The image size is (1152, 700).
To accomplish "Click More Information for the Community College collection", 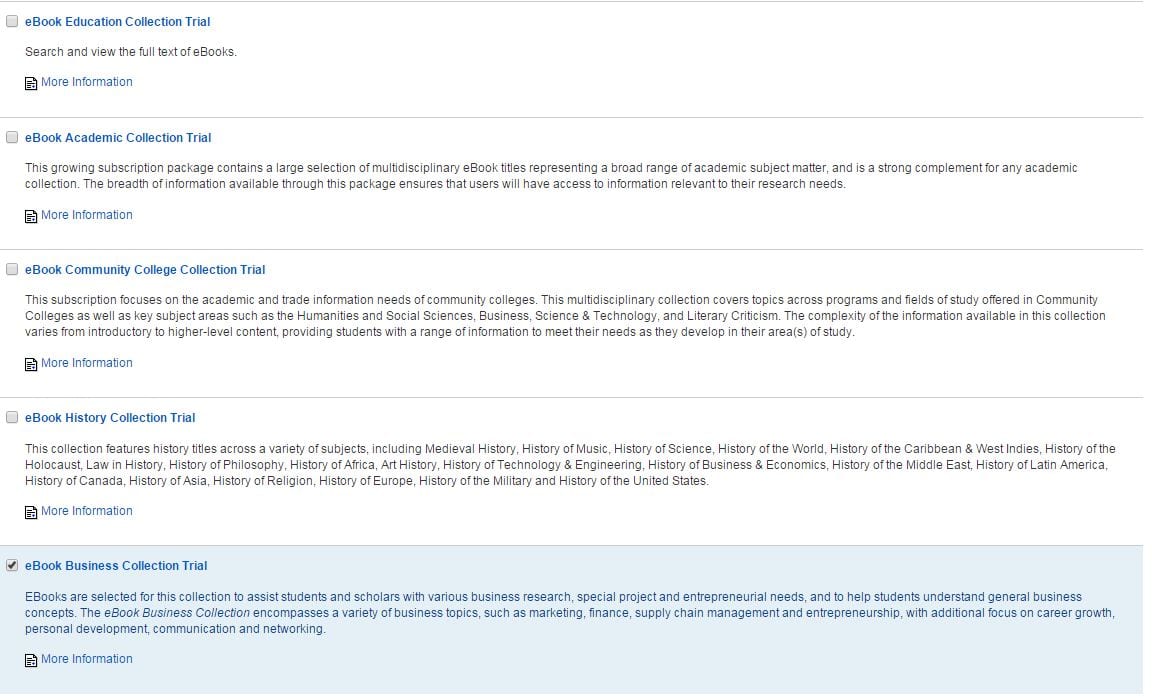I will click(87, 362).
